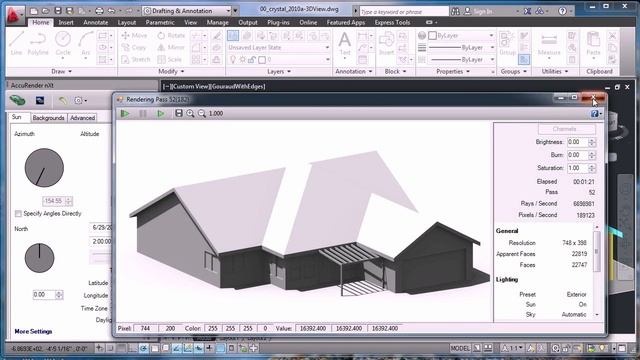The height and width of the screenshot is (360, 640).
Task: Switch to the Insert ribbon tab
Action: point(66,22)
